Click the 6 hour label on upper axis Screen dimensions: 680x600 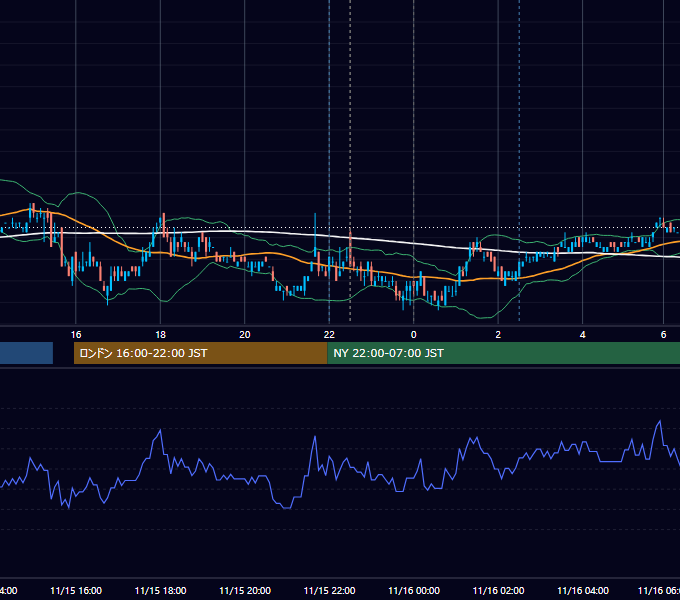click(663, 334)
